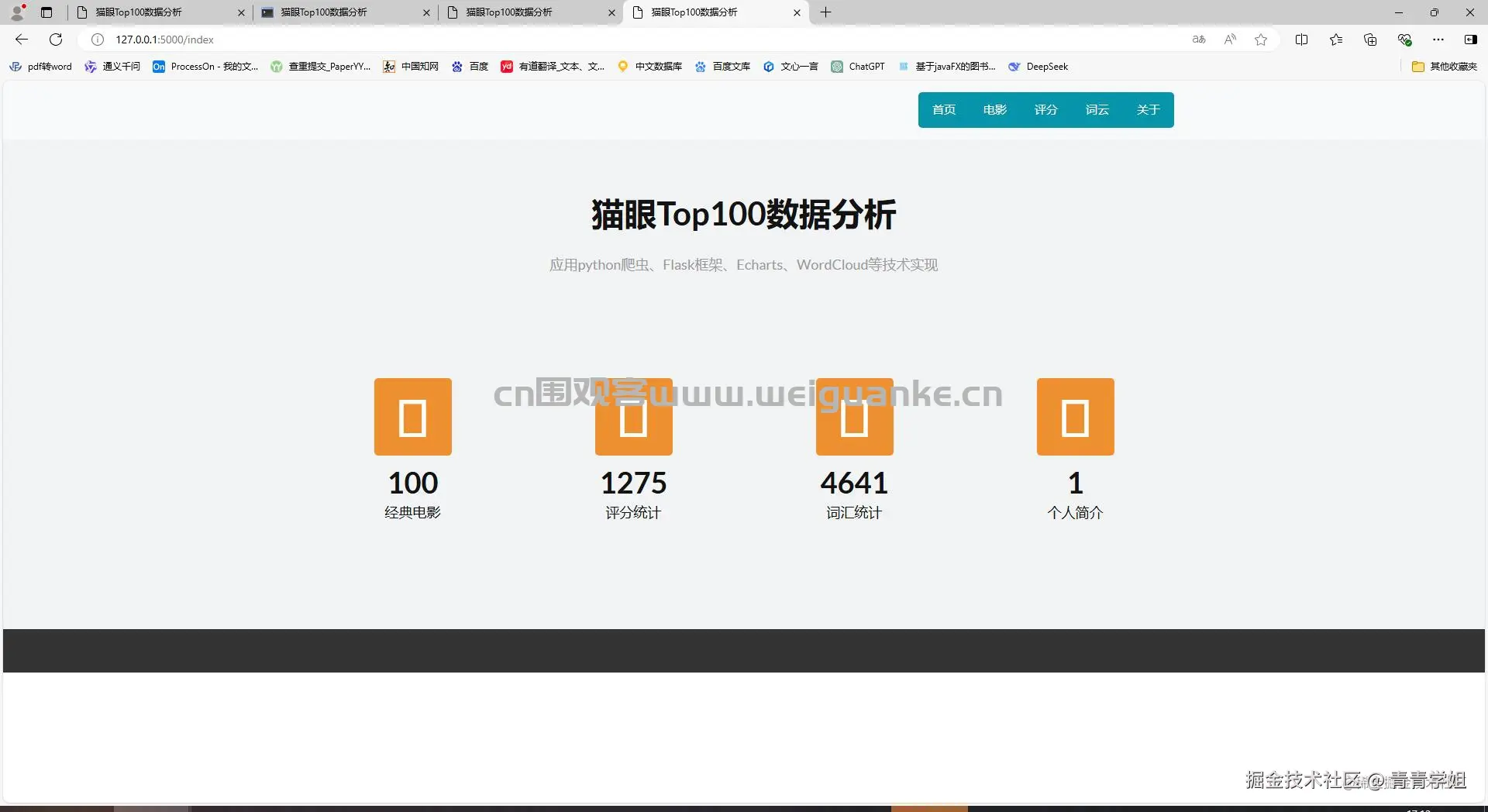Open the 通义千问 bookmark
This screenshot has height=812, width=1488.
[113, 67]
